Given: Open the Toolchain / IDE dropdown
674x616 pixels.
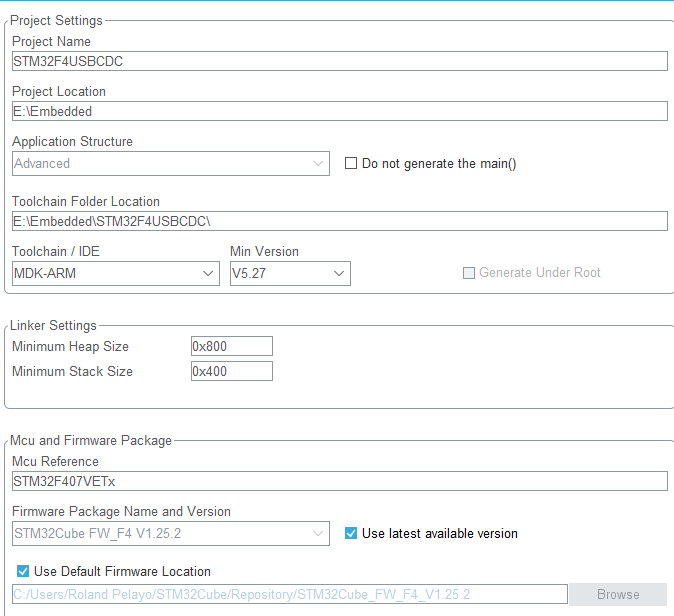Looking at the screenshot, I should pyautogui.click(x=116, y=273).
